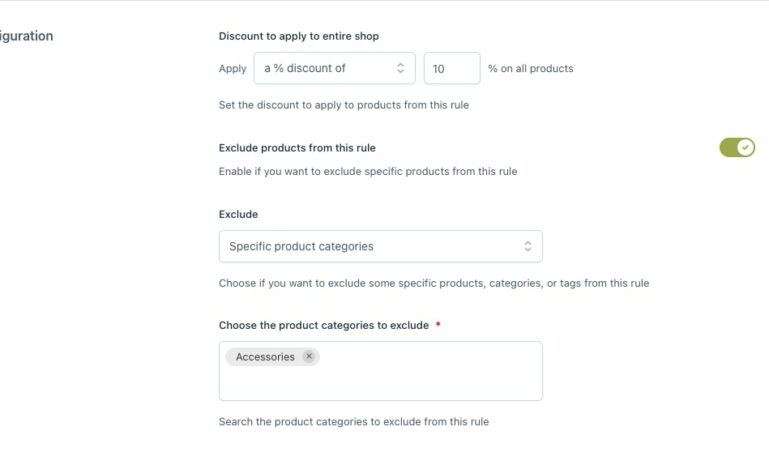Click inside the product categories search box

tap(380, 383)
